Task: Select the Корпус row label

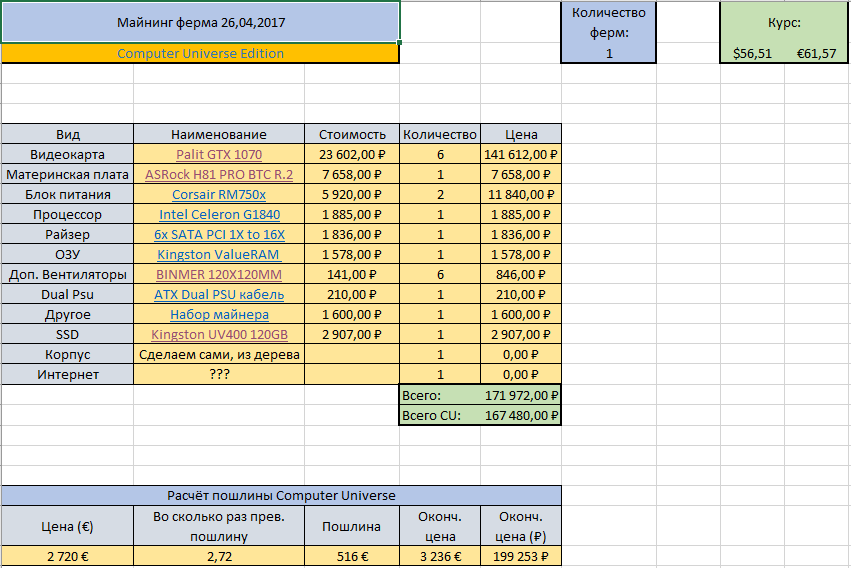Action: pyautogui.click(x=67, y=355)
